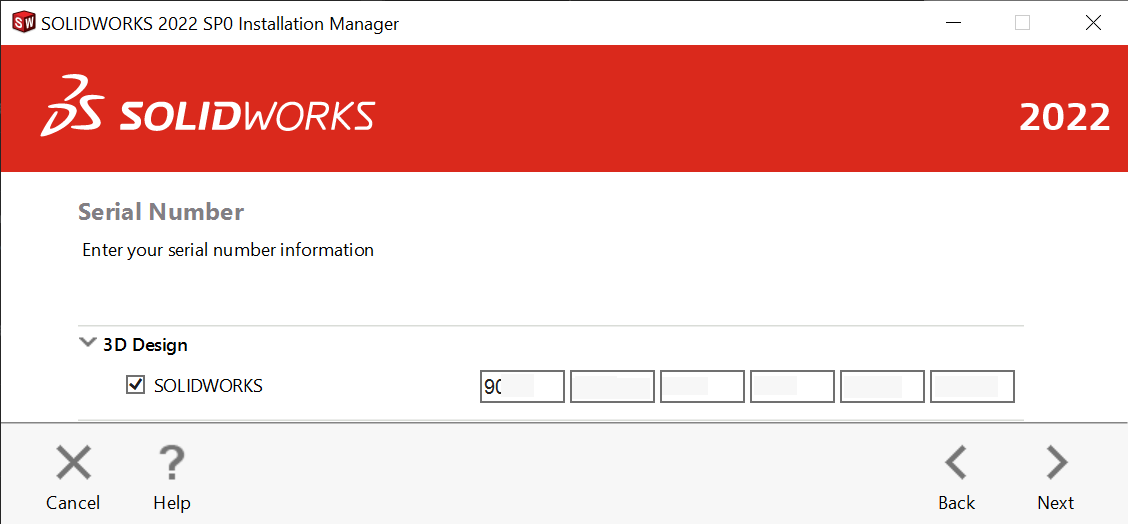
Task: Select the sixth serial number field
Action: pyautogui.click(x=973, y=387)
